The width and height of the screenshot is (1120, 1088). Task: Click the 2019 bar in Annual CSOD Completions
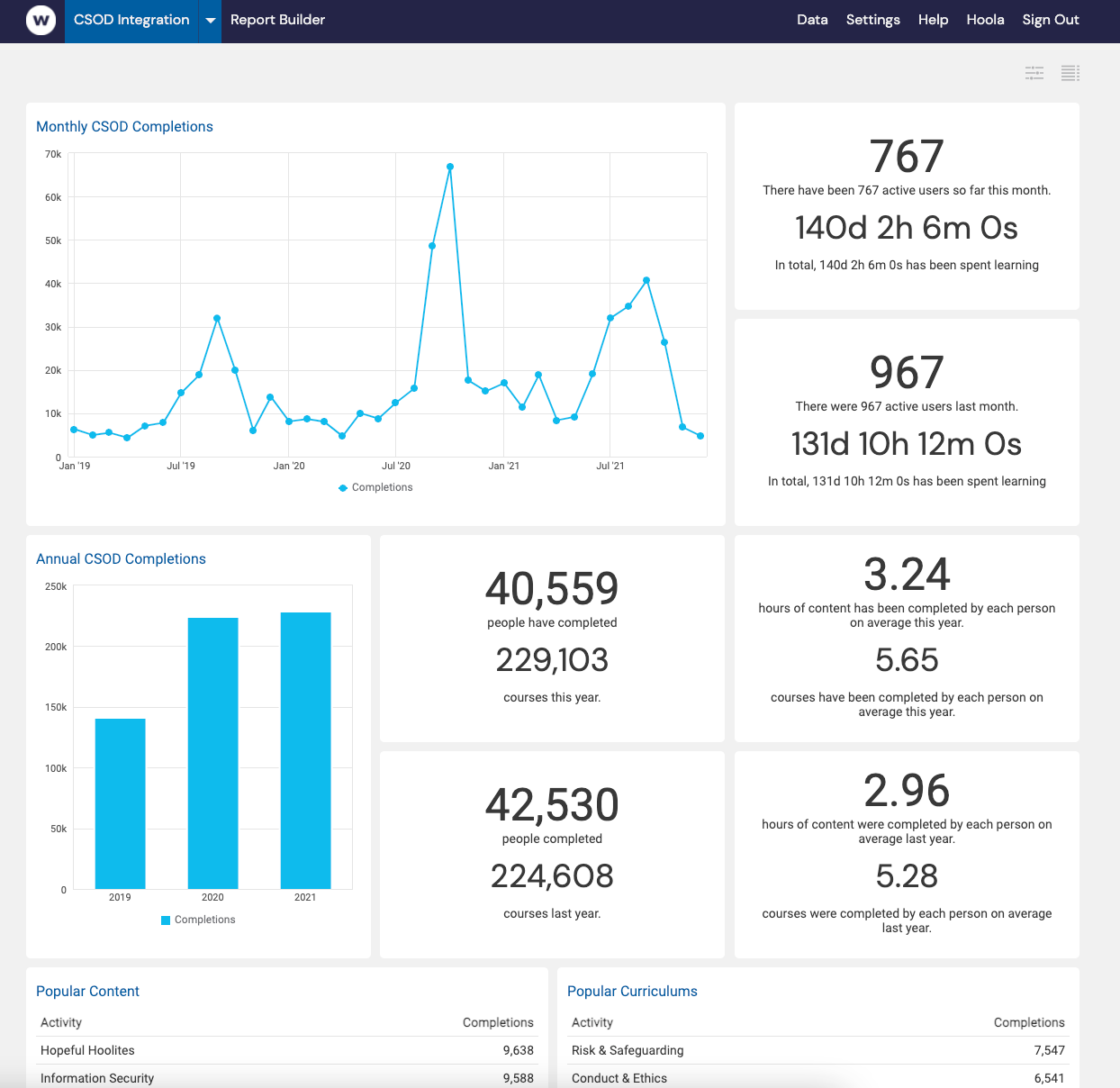pyautogui.click(x=120, y=802)
